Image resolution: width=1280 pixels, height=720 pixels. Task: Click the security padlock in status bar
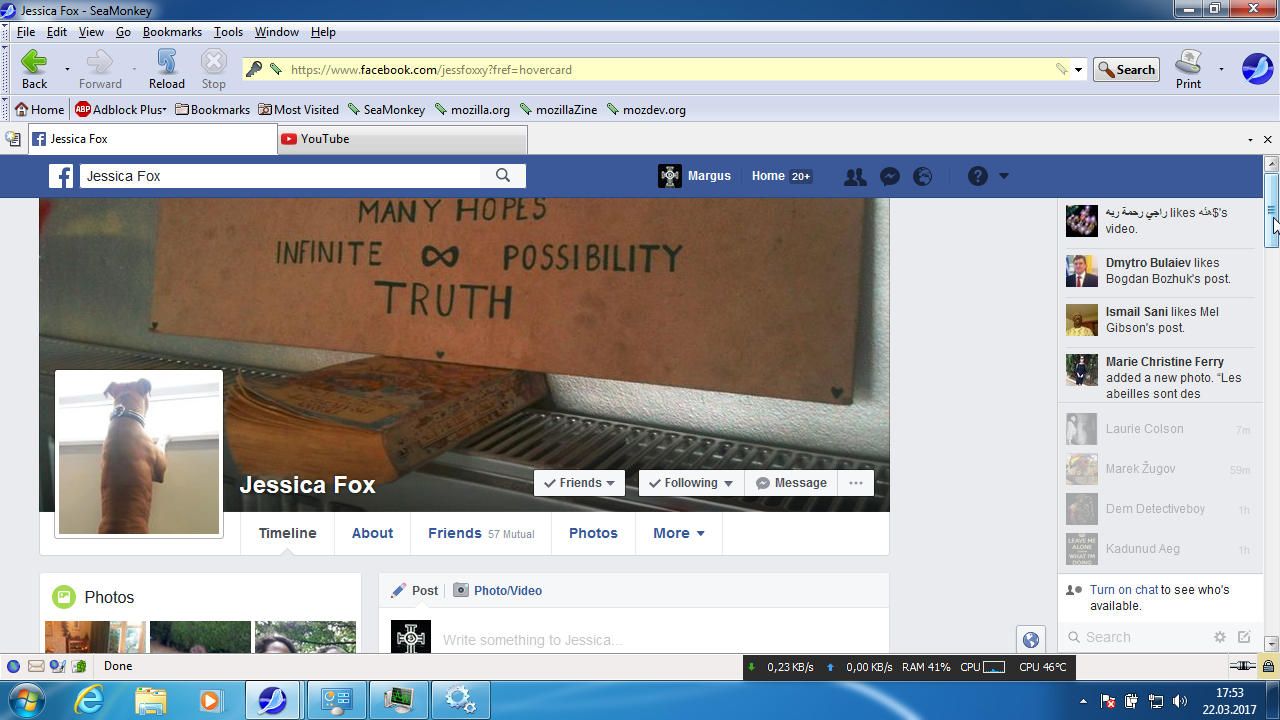point(1268,666)
